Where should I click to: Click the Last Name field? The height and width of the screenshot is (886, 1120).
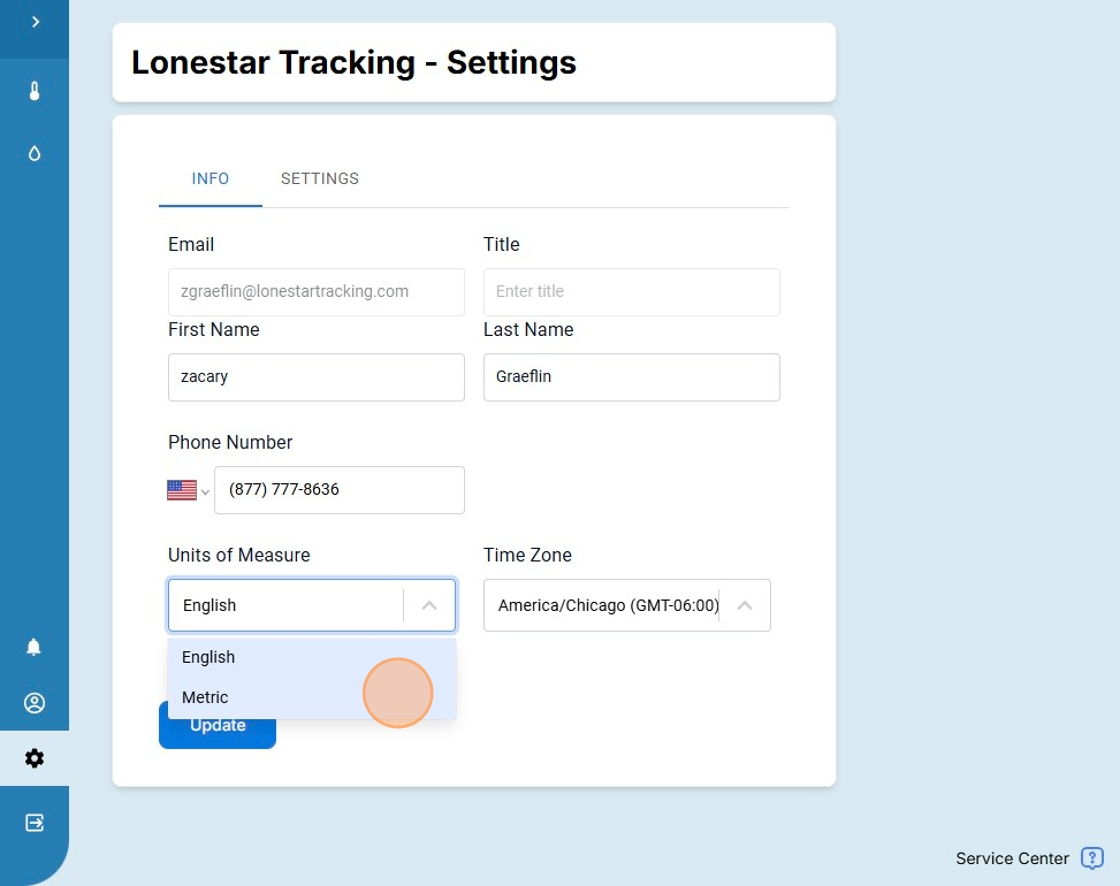(x=631, y=377)
